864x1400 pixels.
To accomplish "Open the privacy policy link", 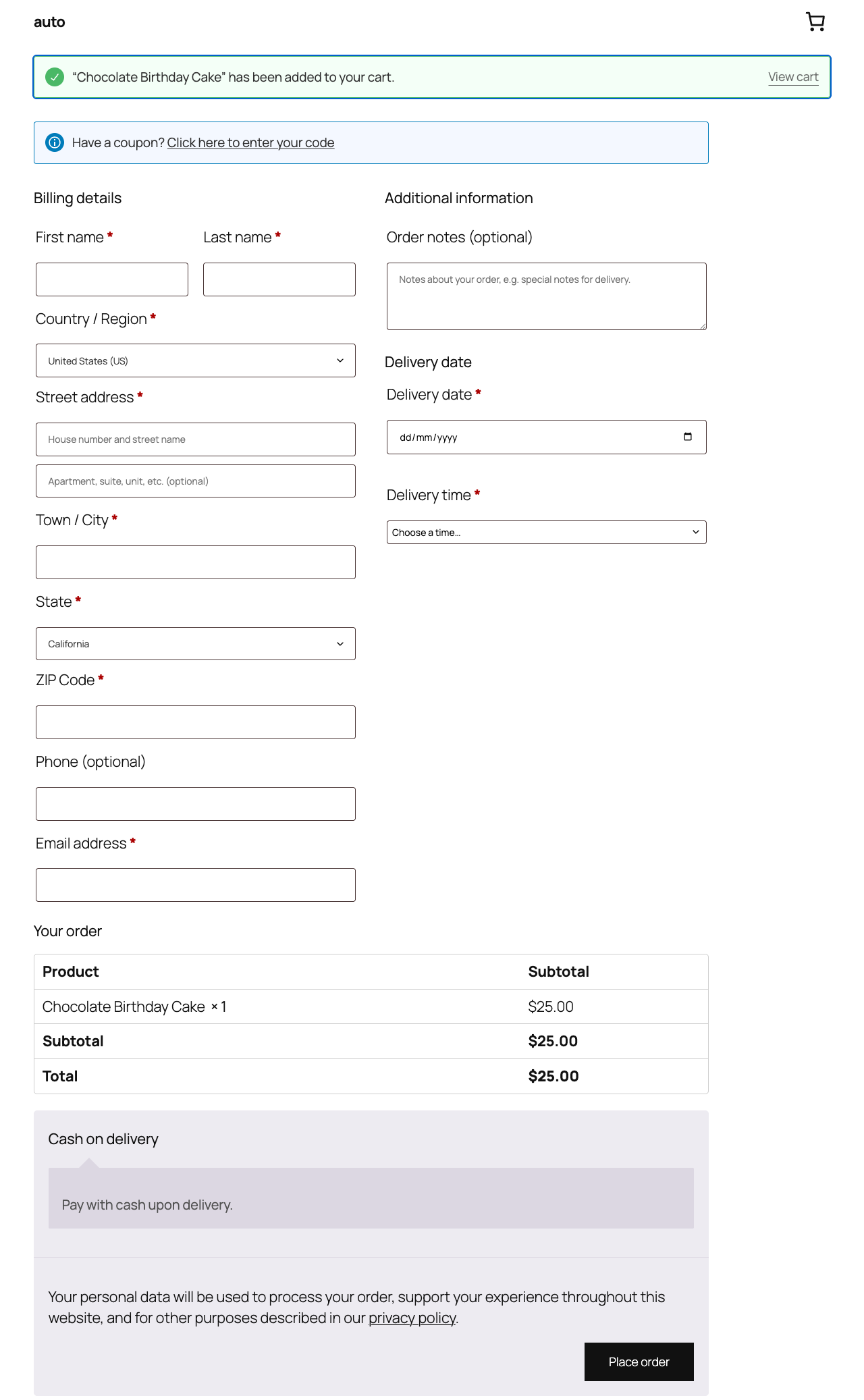I will [412, 1318].
